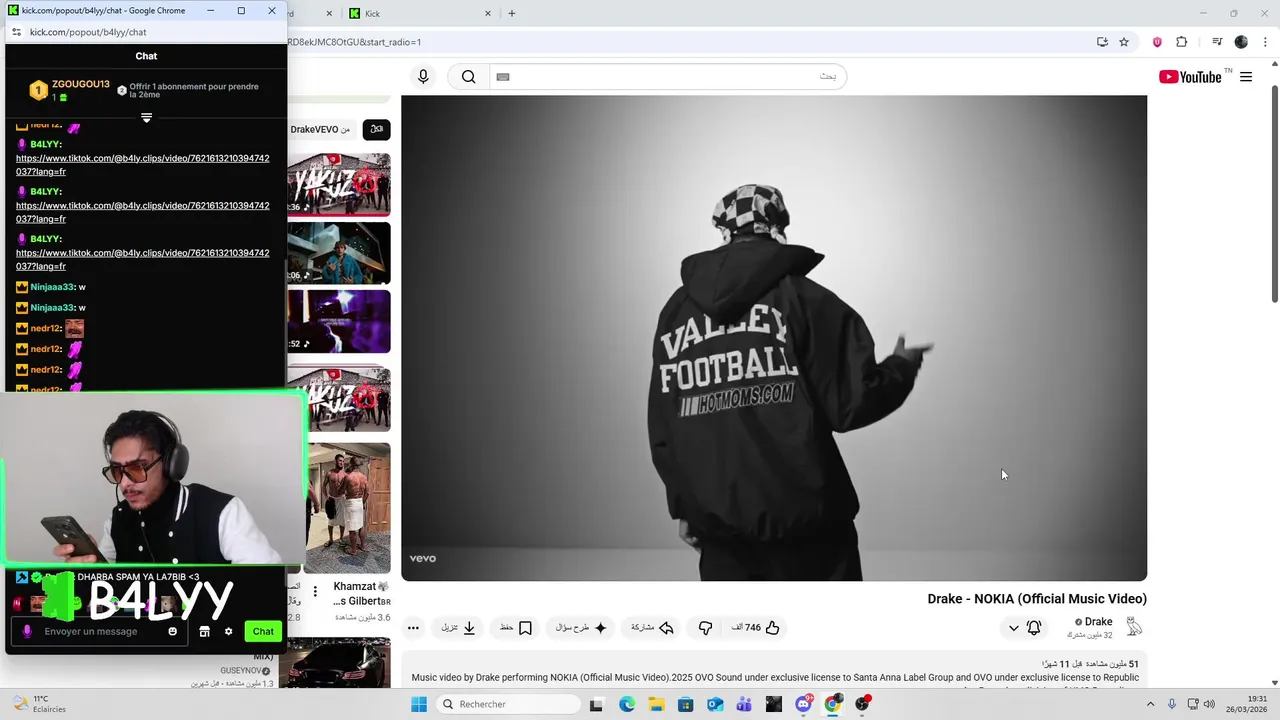Image resolution: width=1280 pixels, height=720 pixels.
Task: Select the 'الكل' all filter chip
Action: (x=377, y=130)
